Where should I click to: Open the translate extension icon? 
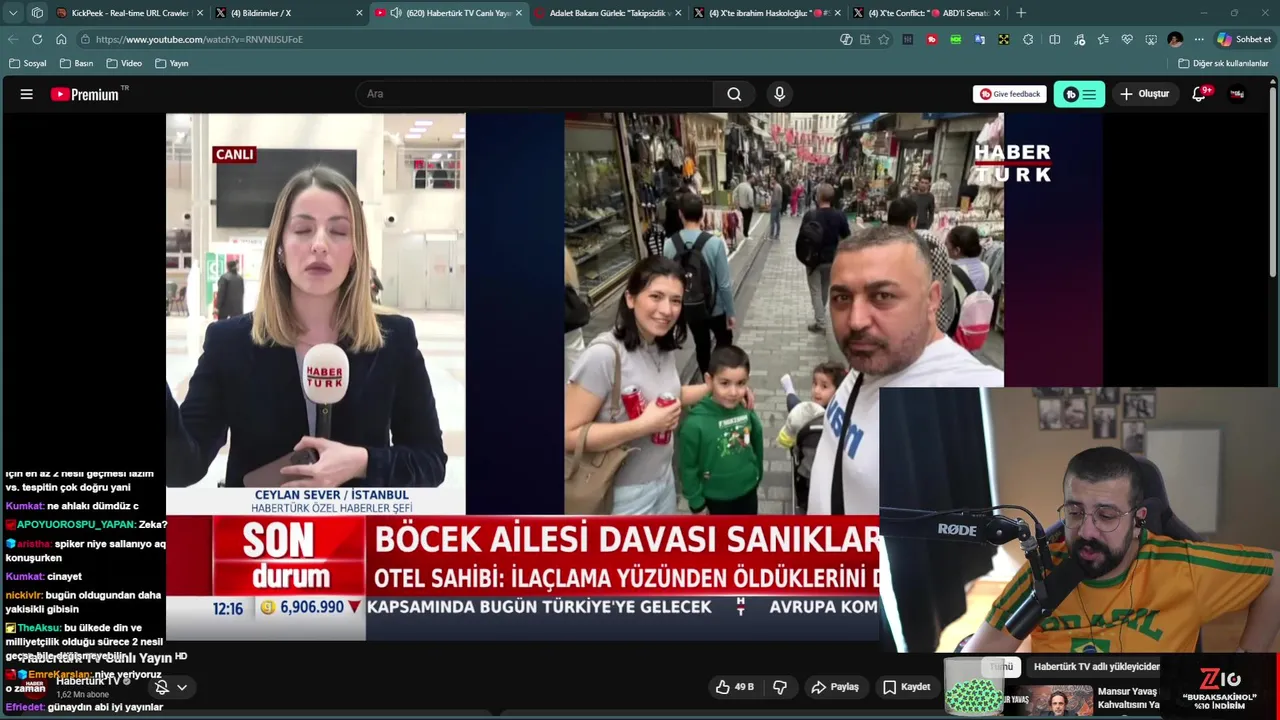tap(980, 39)
